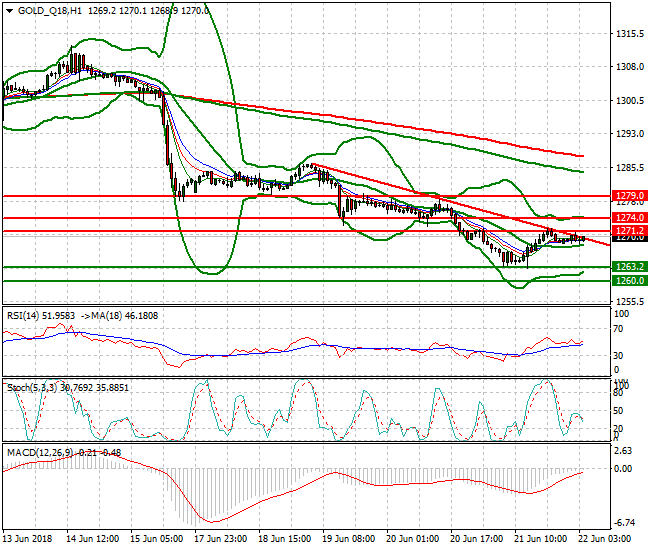650x550 pixels.
Task: Click the 1263.2 green support level label
Action: pos(628,267)
